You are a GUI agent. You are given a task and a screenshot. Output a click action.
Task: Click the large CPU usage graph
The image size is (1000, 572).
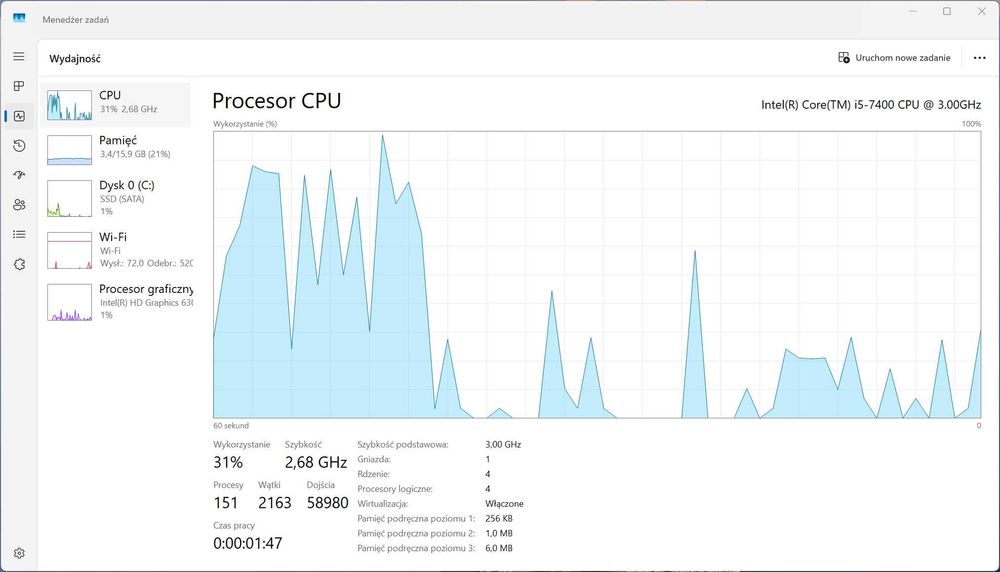coord(597,274)
